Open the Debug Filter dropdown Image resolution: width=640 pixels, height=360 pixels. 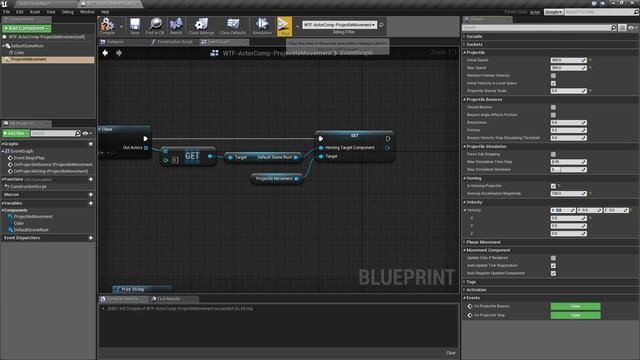(340, 25)
